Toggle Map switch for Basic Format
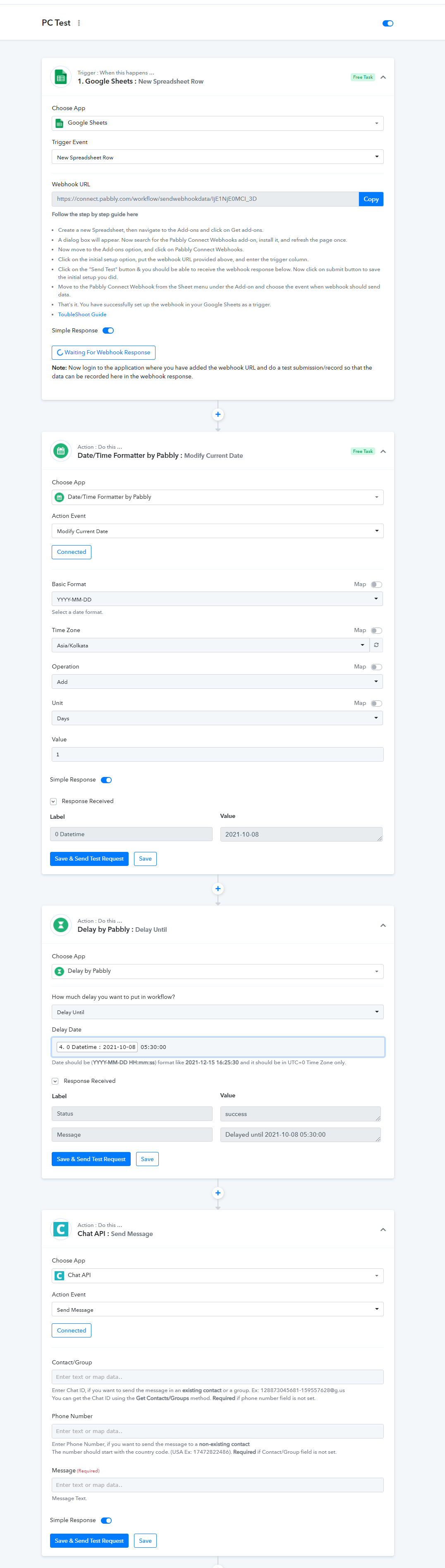The height and width of the screenshot is (1568, 445). point(376,584)
